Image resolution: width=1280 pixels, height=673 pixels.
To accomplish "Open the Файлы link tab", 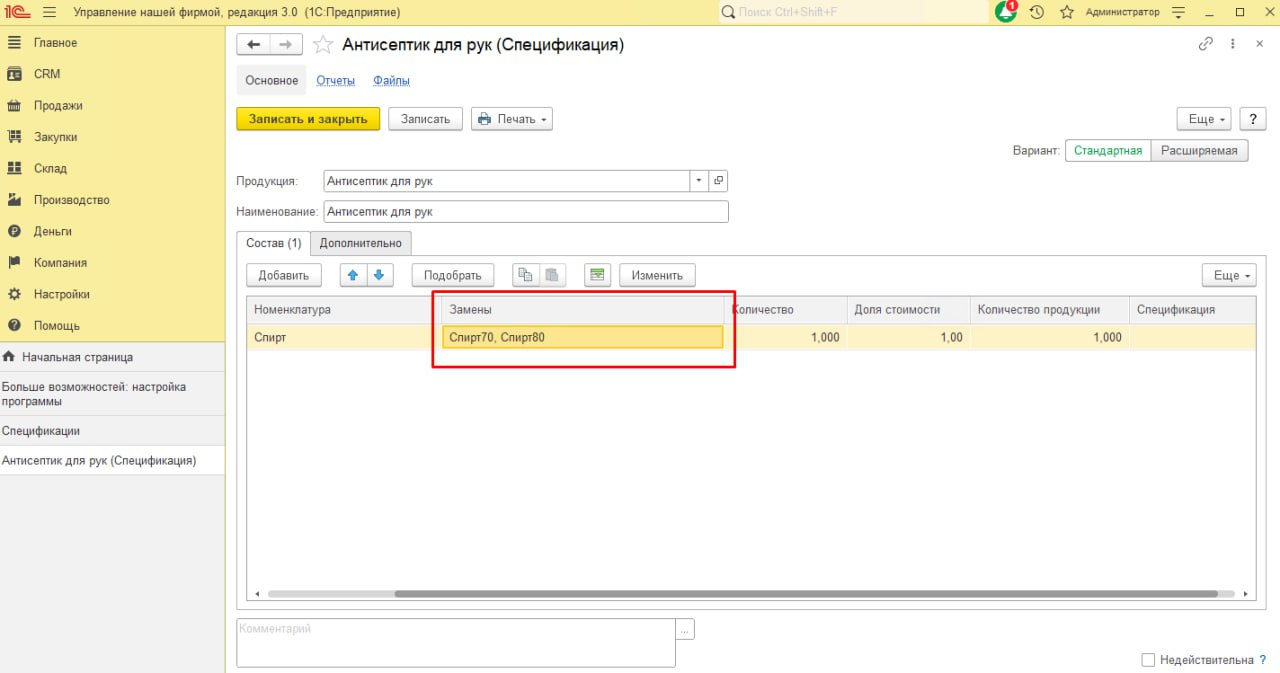I will click(391, 81).
